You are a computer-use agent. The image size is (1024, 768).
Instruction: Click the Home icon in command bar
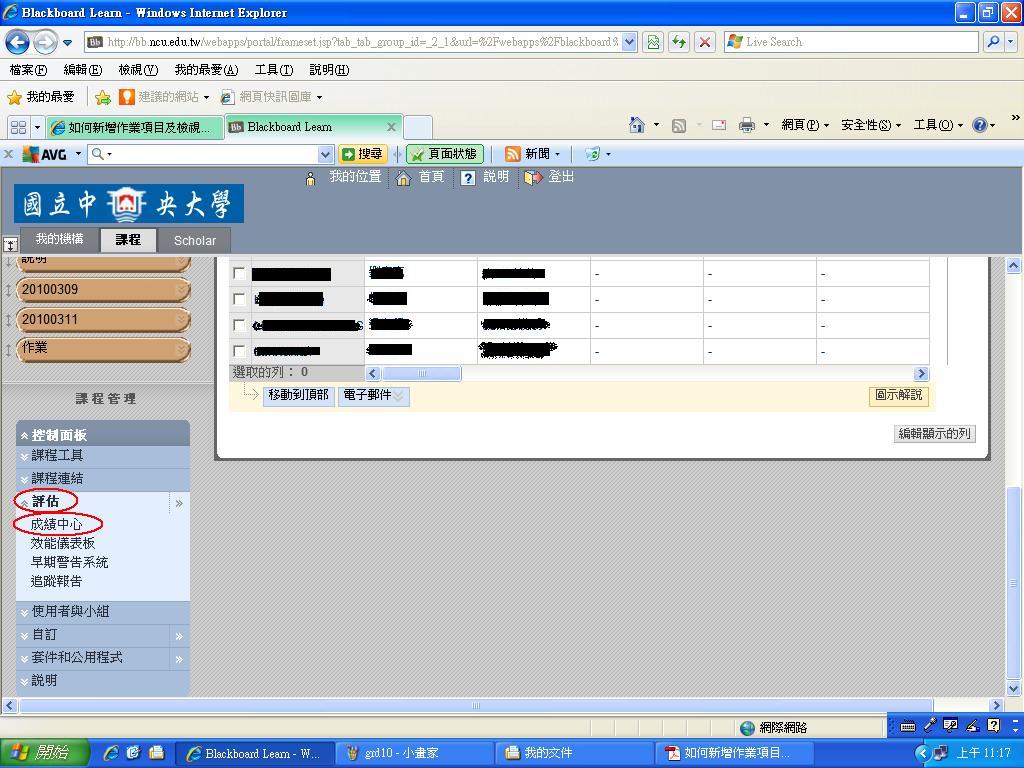point(637,125)
